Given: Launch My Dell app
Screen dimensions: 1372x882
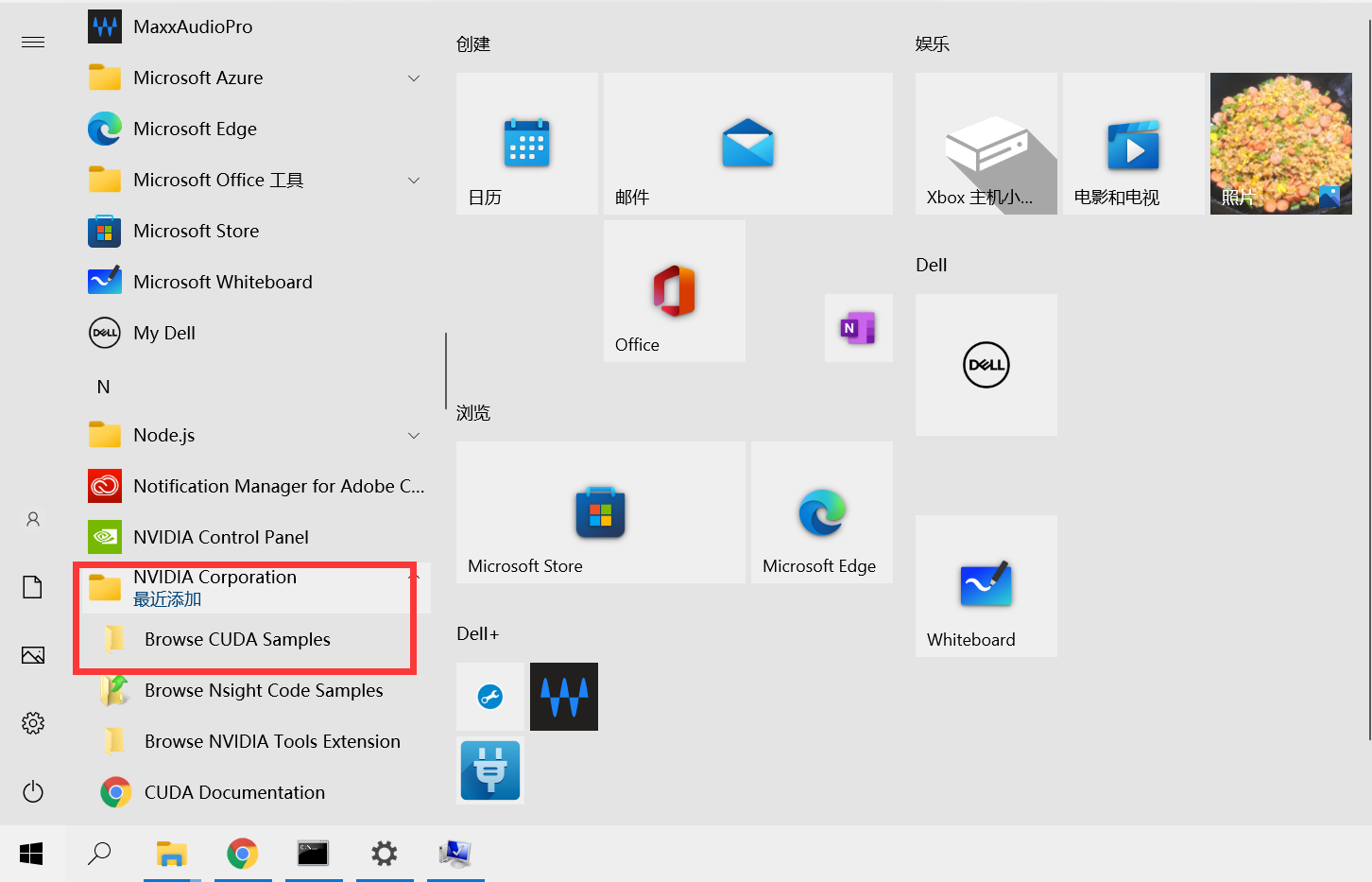Looking at the screenshot, I should (255, 333).
